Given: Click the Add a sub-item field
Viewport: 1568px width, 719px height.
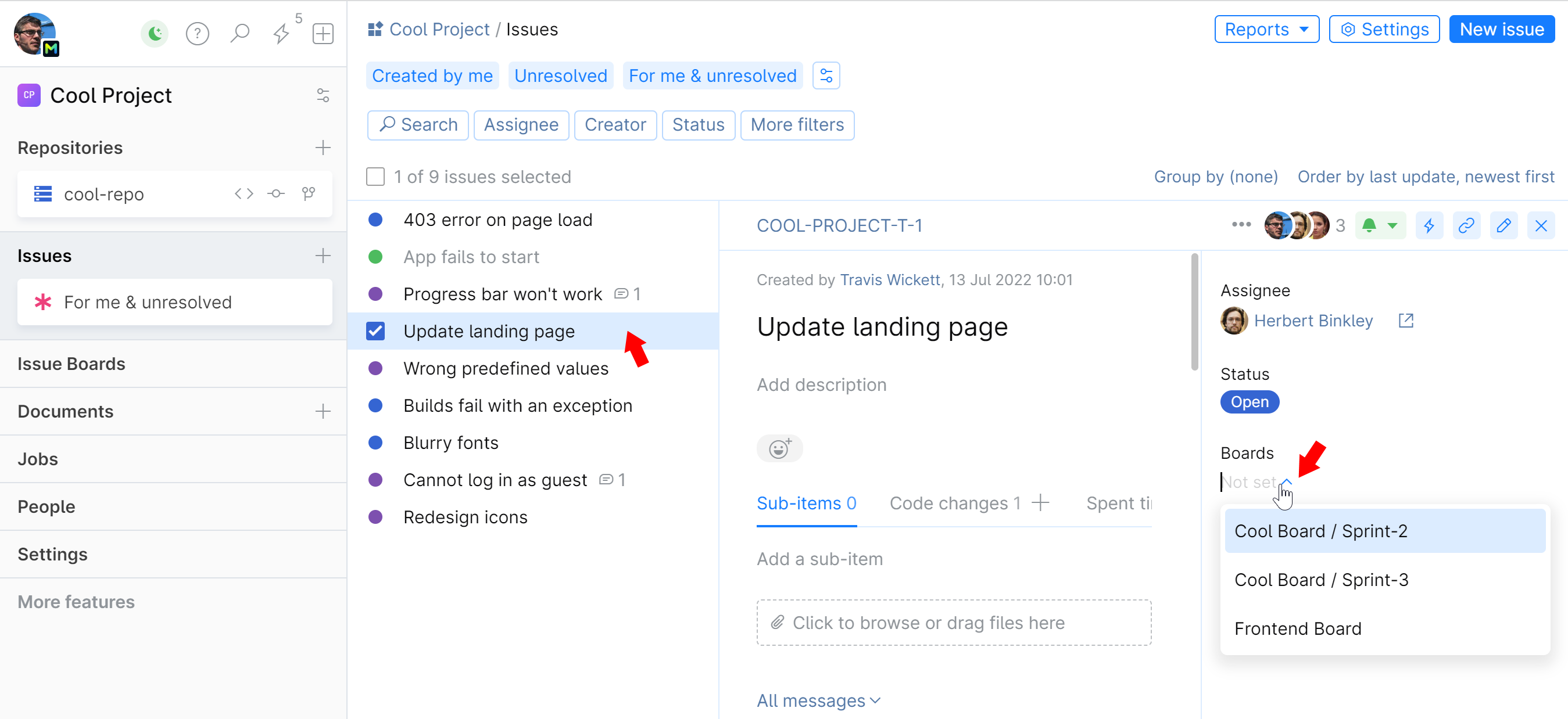Looking at the screenshot, I should (819, 558).
